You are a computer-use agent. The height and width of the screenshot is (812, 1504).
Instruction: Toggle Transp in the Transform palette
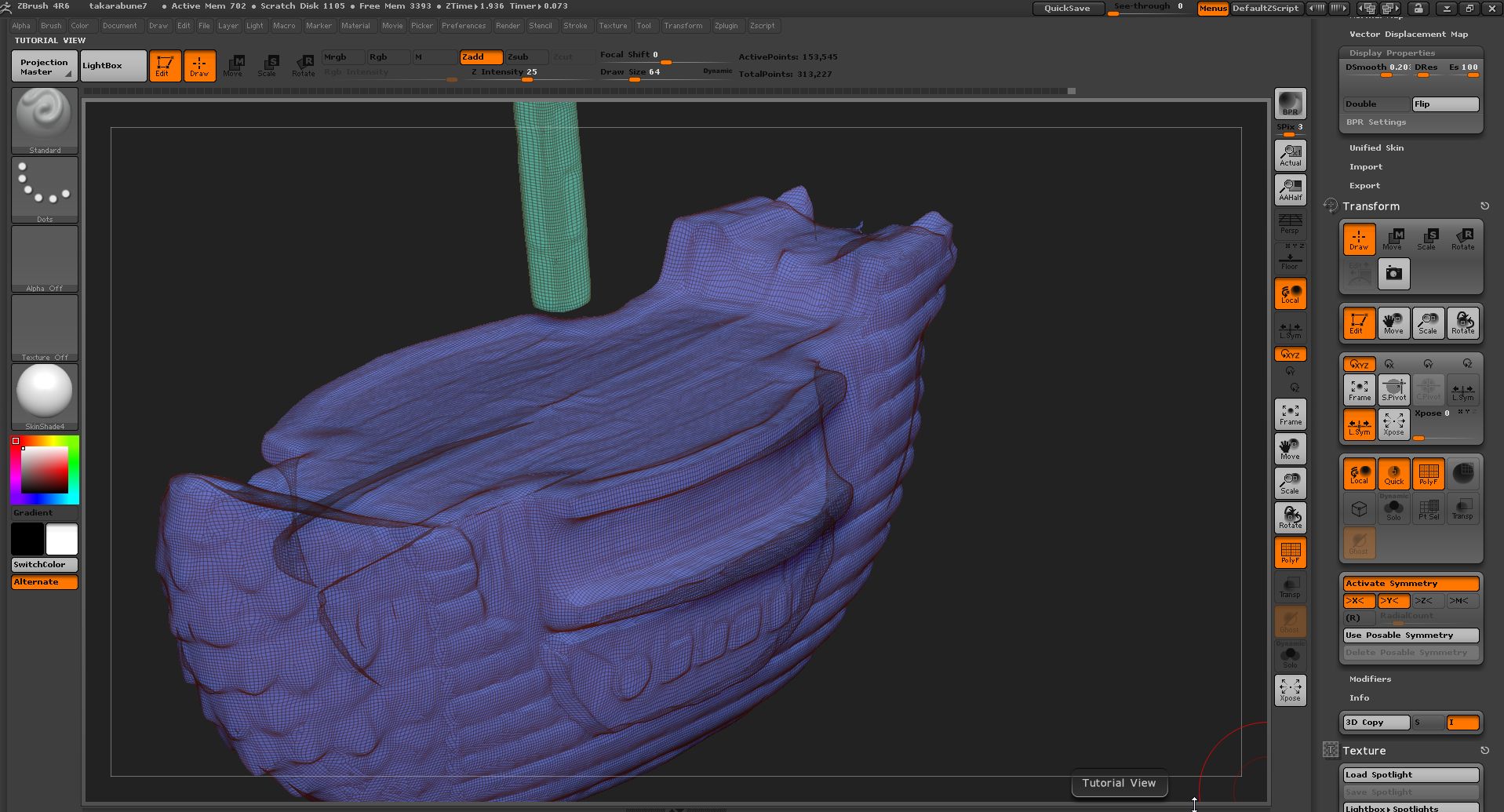(x=1462, y=508)
